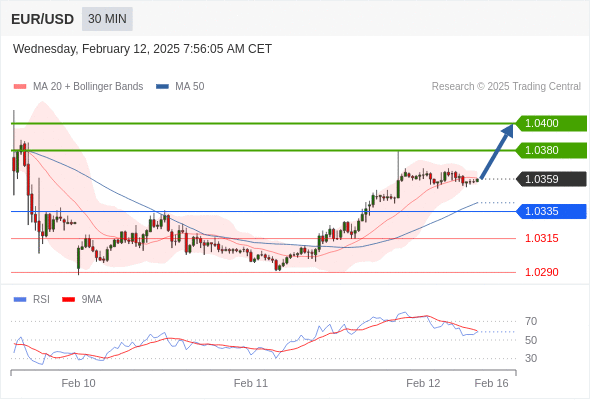Click the MA 50 legend label
The height and width of the screenshot is (400, 590).
point(190,87)
